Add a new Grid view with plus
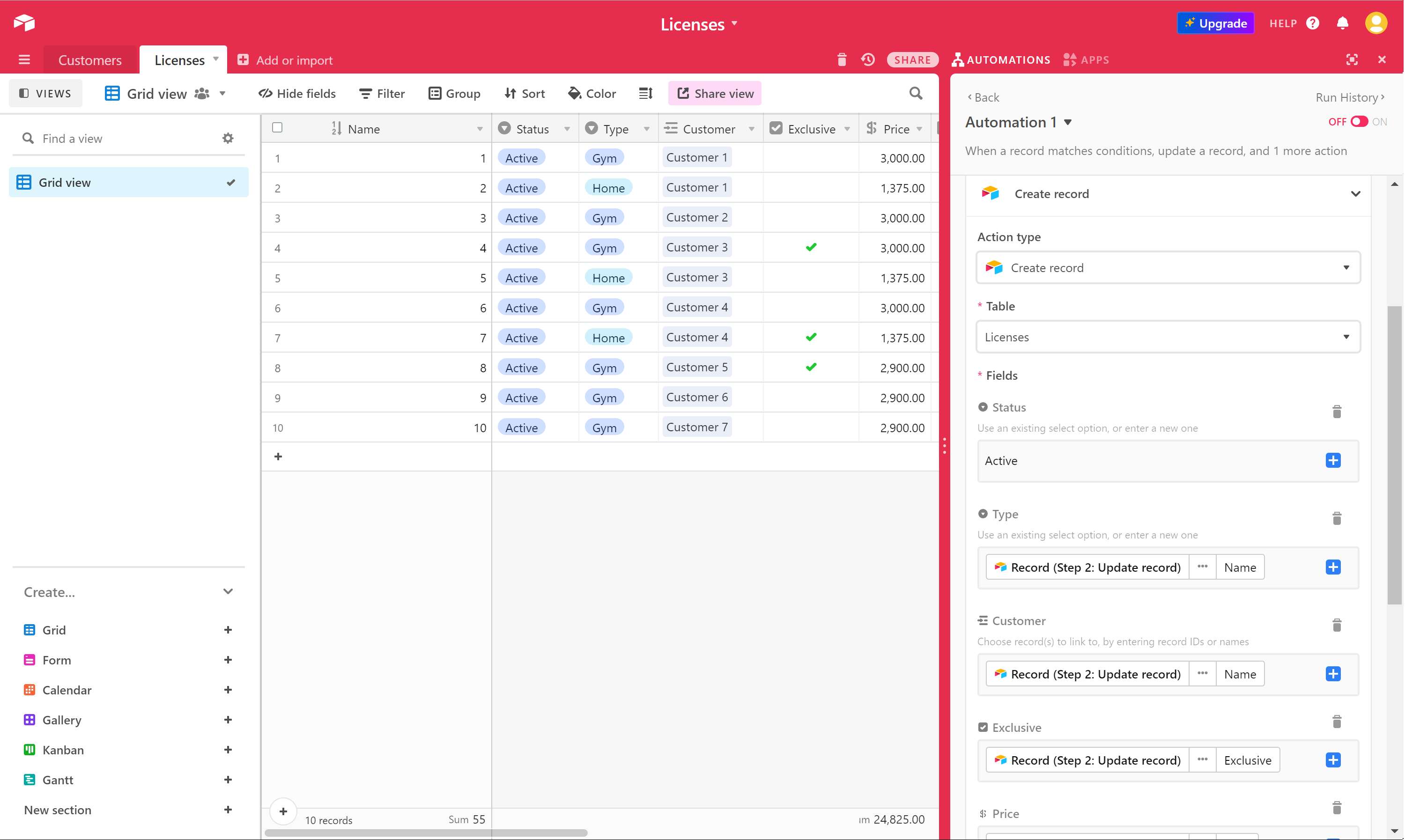Viewport: 1405px width, 840px height. 228,629
